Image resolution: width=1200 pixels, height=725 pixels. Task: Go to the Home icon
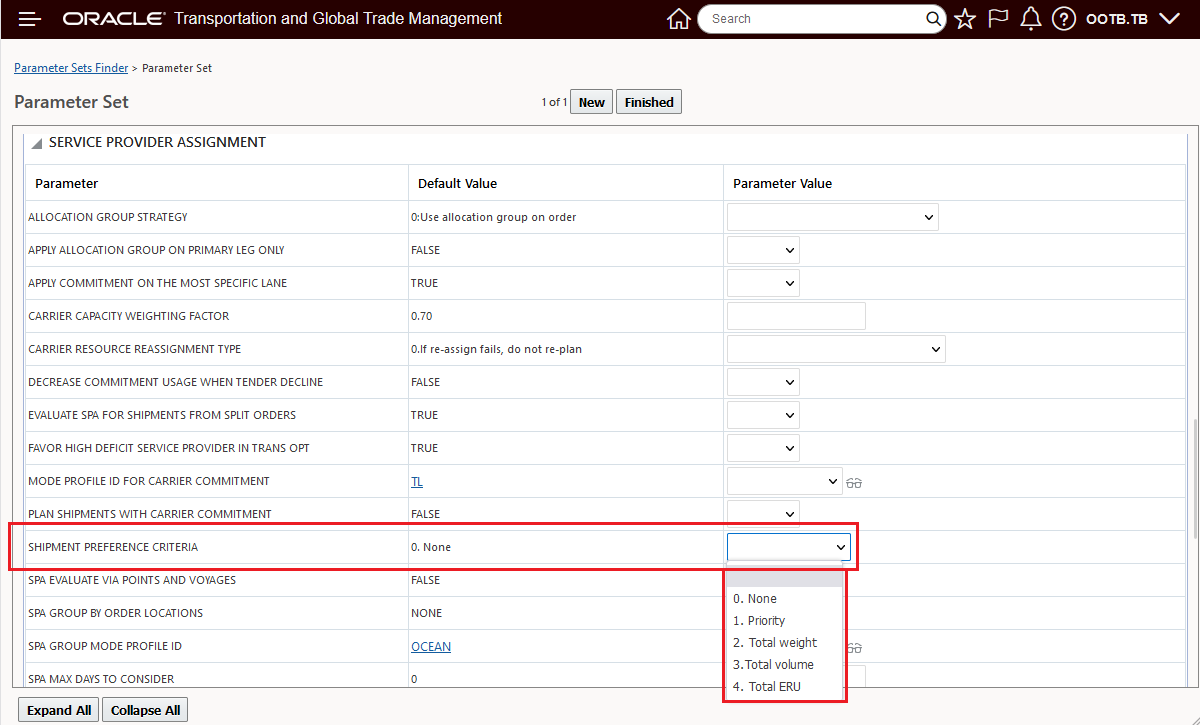[678, 19]
